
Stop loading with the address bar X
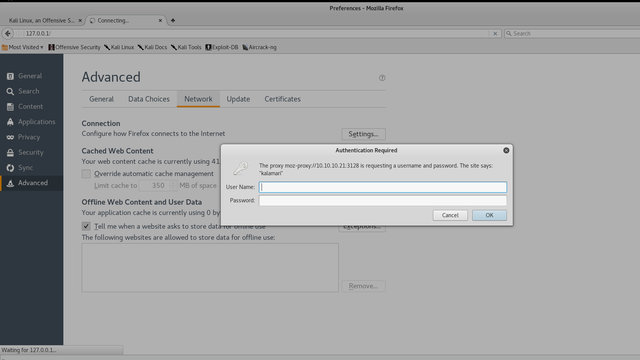[x=495, y=33]
